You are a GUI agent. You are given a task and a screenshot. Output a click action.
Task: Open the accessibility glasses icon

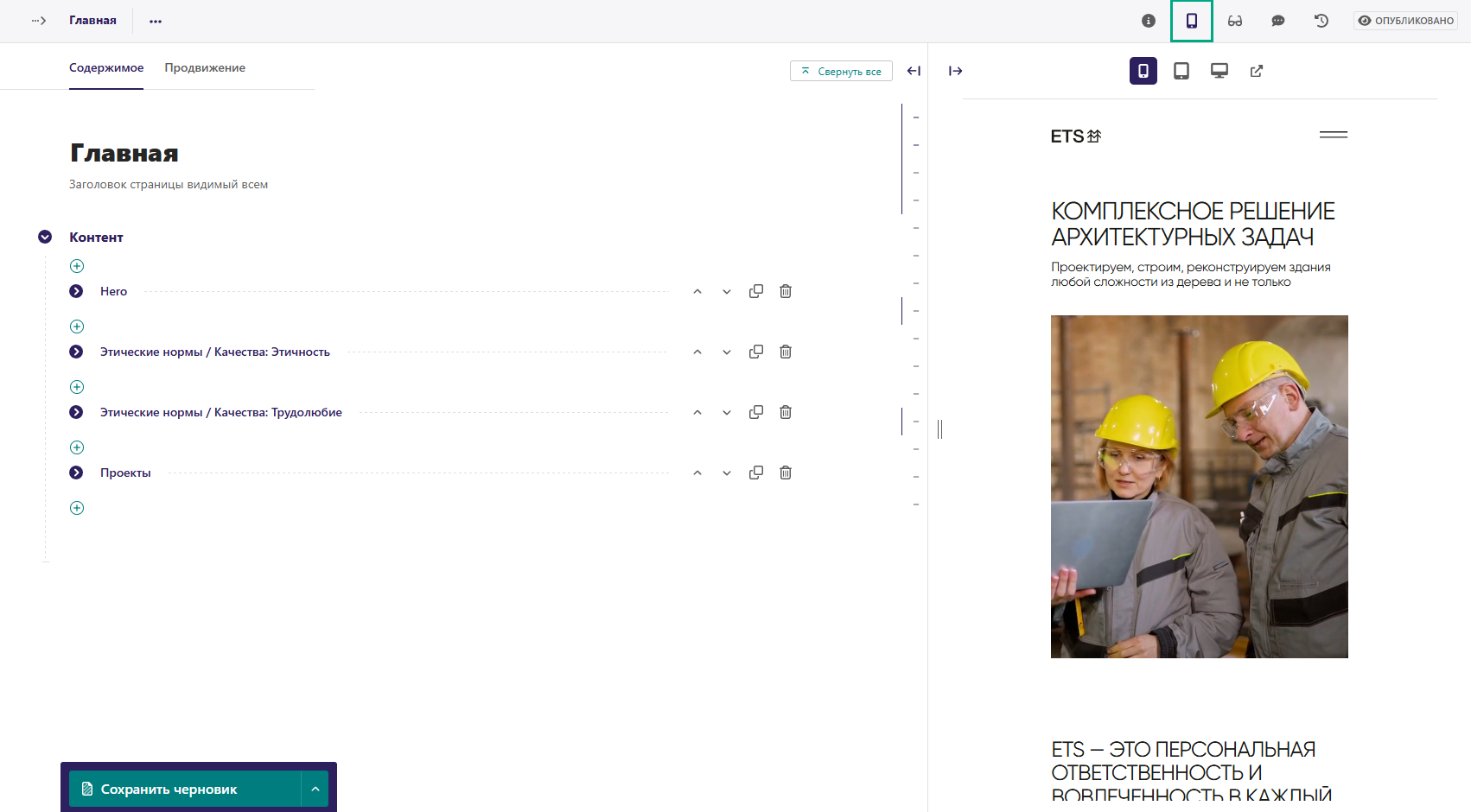1235,21
